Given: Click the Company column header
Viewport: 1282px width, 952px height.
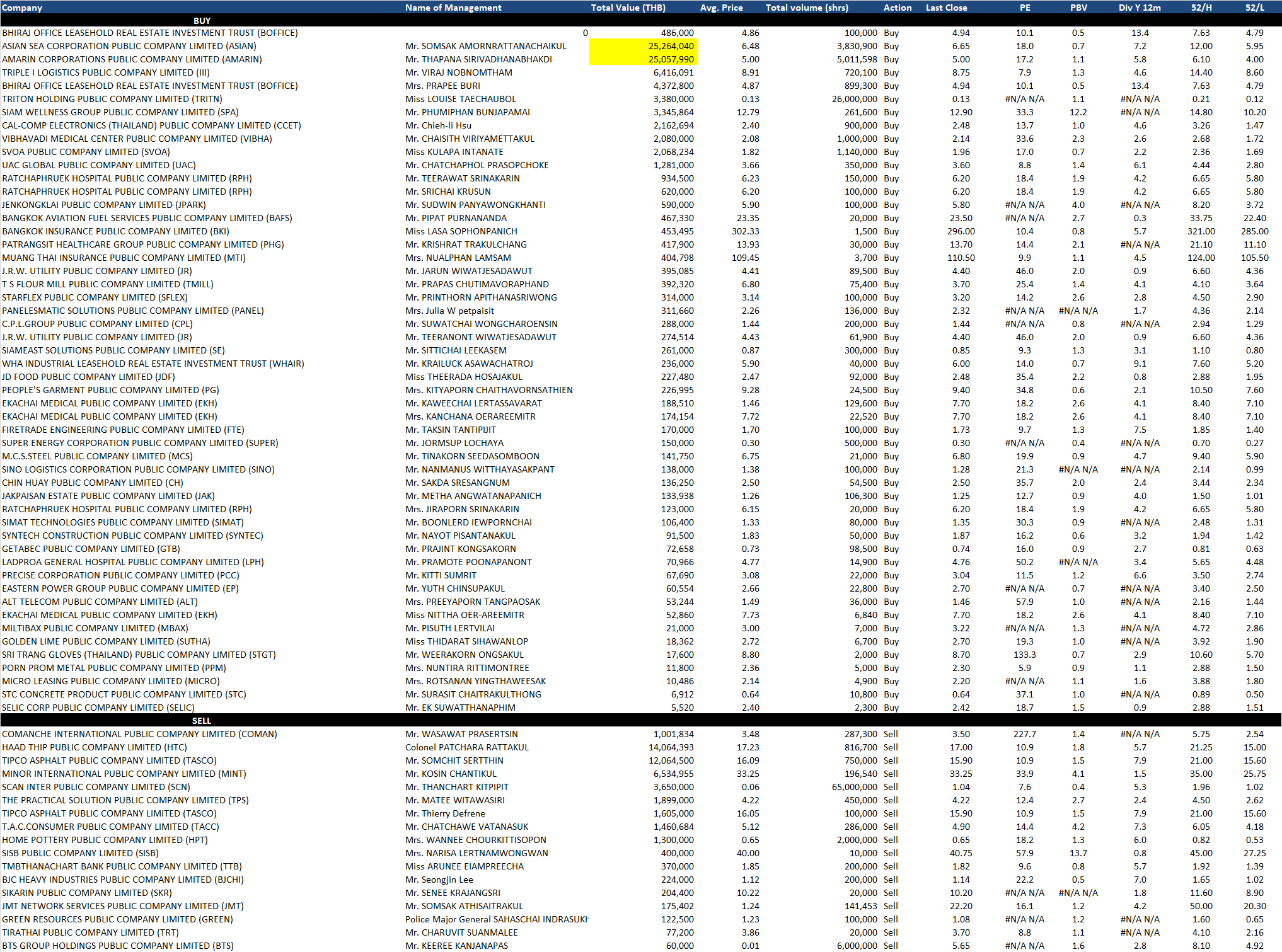Looking at the screenshot, I should click(23, 8).
